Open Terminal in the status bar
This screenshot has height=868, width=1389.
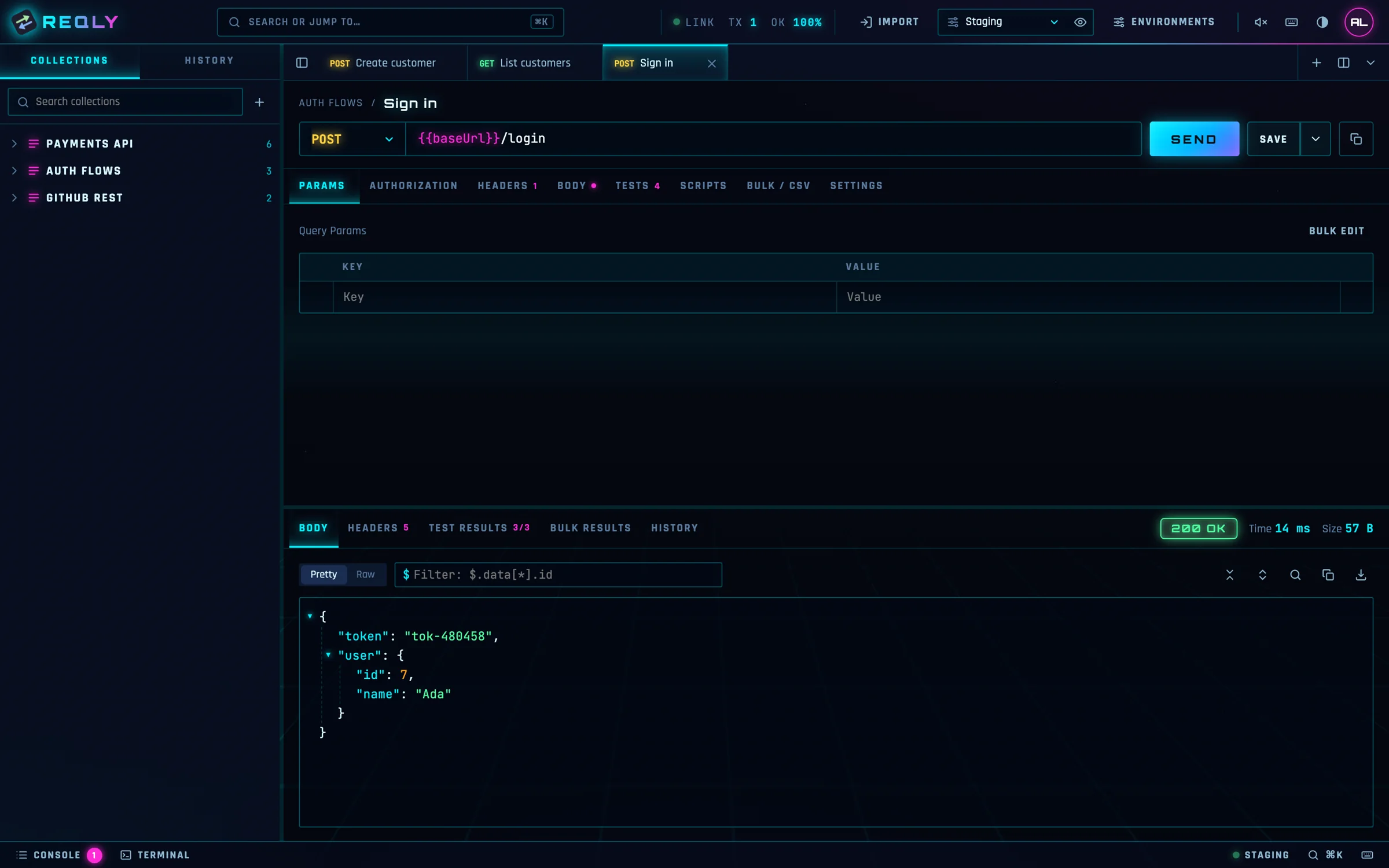pos(155,855)
